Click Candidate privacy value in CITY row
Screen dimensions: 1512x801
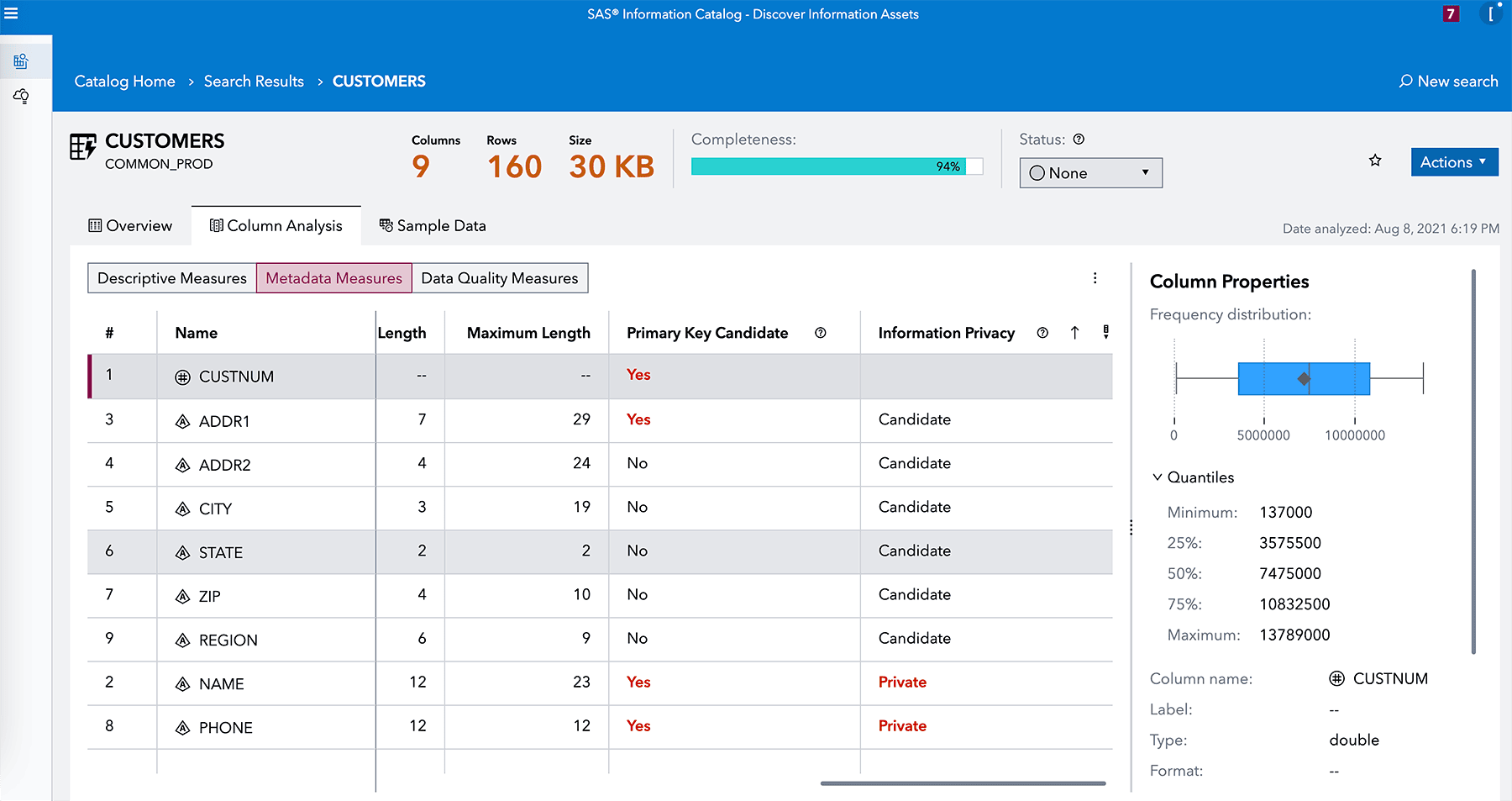click(915, 507)
